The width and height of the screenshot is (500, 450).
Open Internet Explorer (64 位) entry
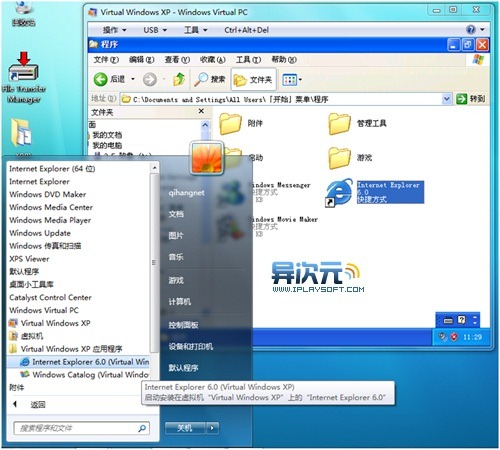(52, 169)
